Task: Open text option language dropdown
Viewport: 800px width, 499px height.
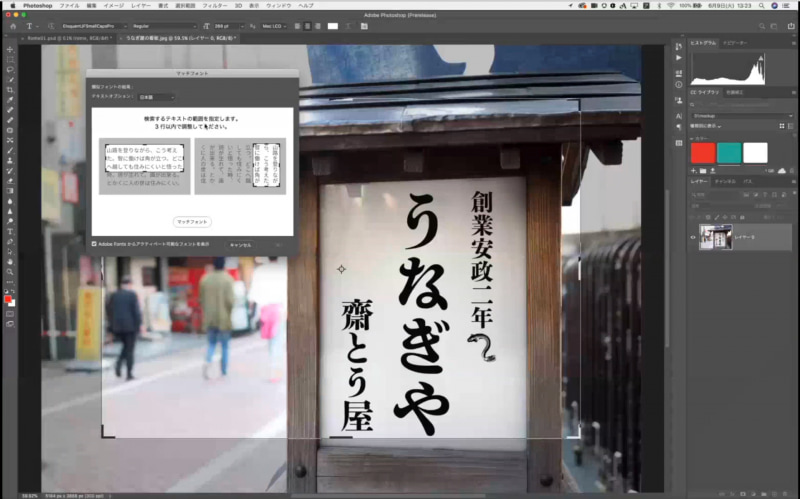Action: coord(157,97)
